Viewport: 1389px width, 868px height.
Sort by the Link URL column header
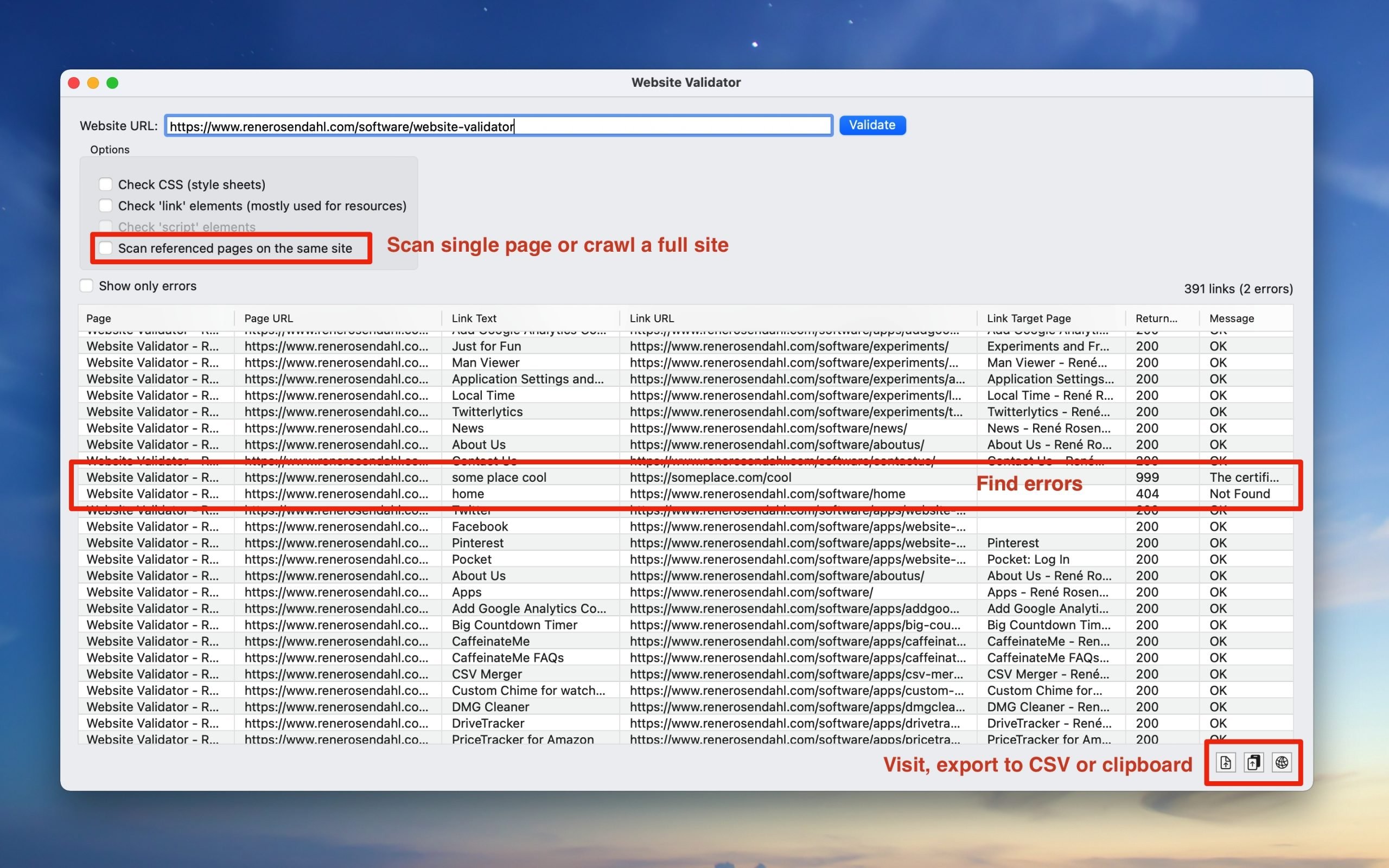coord(798,318)
